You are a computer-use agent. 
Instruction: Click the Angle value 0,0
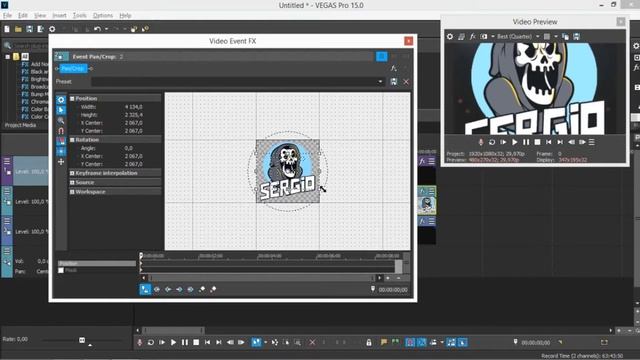point(129,148)
